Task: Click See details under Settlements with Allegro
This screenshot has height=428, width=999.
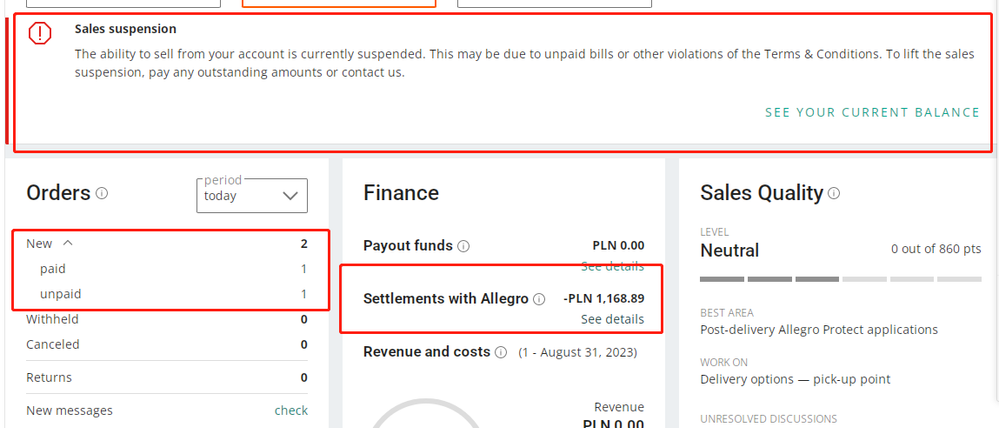Action: [612, 319]
